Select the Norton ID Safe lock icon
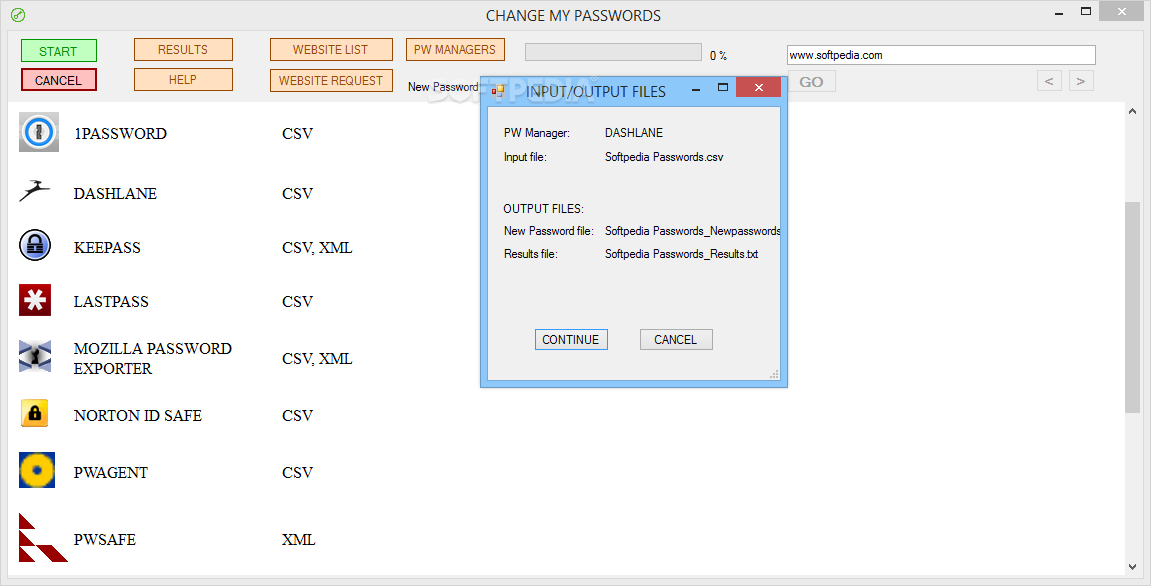 pyautogui.click(x=35, y=413)
